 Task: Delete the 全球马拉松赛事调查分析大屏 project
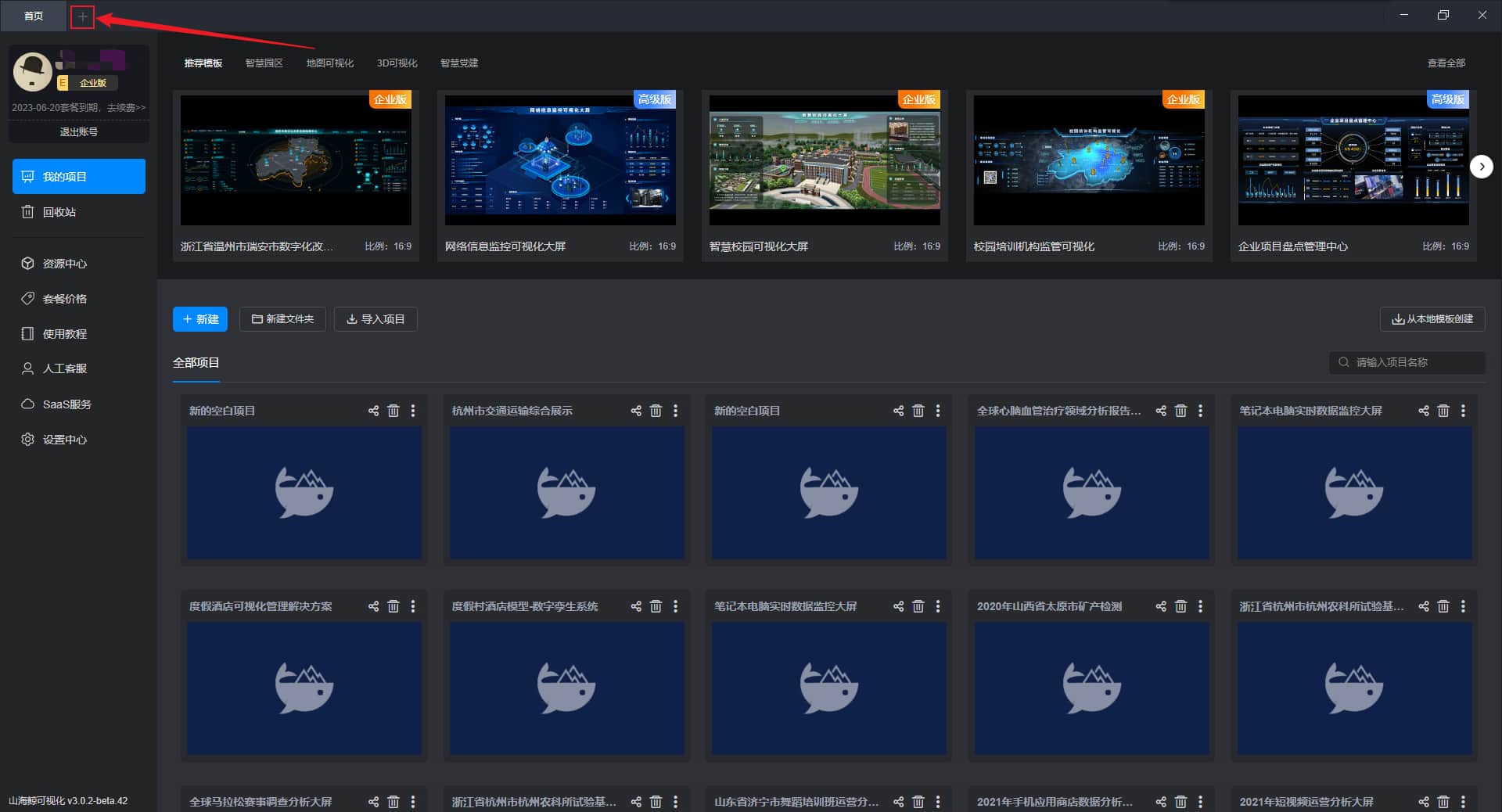tap(393, 802)
